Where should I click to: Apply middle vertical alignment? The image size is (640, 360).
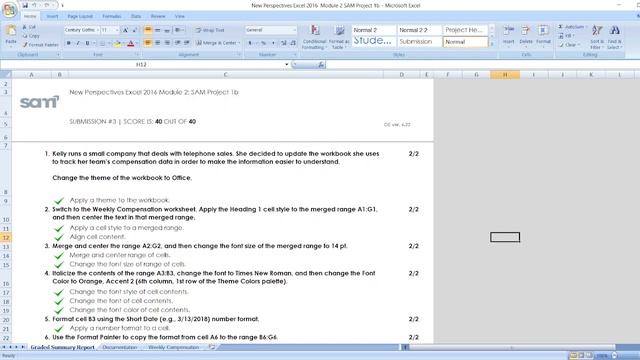[x=158, y=30]
